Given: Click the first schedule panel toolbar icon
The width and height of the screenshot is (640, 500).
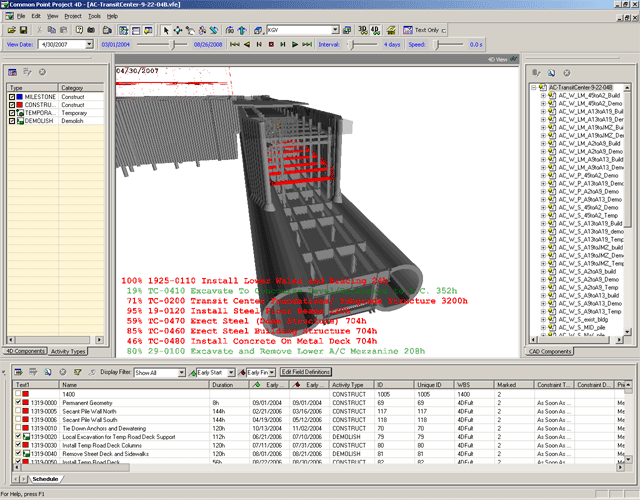Looking at the screenshot, I should click(18, 372).
